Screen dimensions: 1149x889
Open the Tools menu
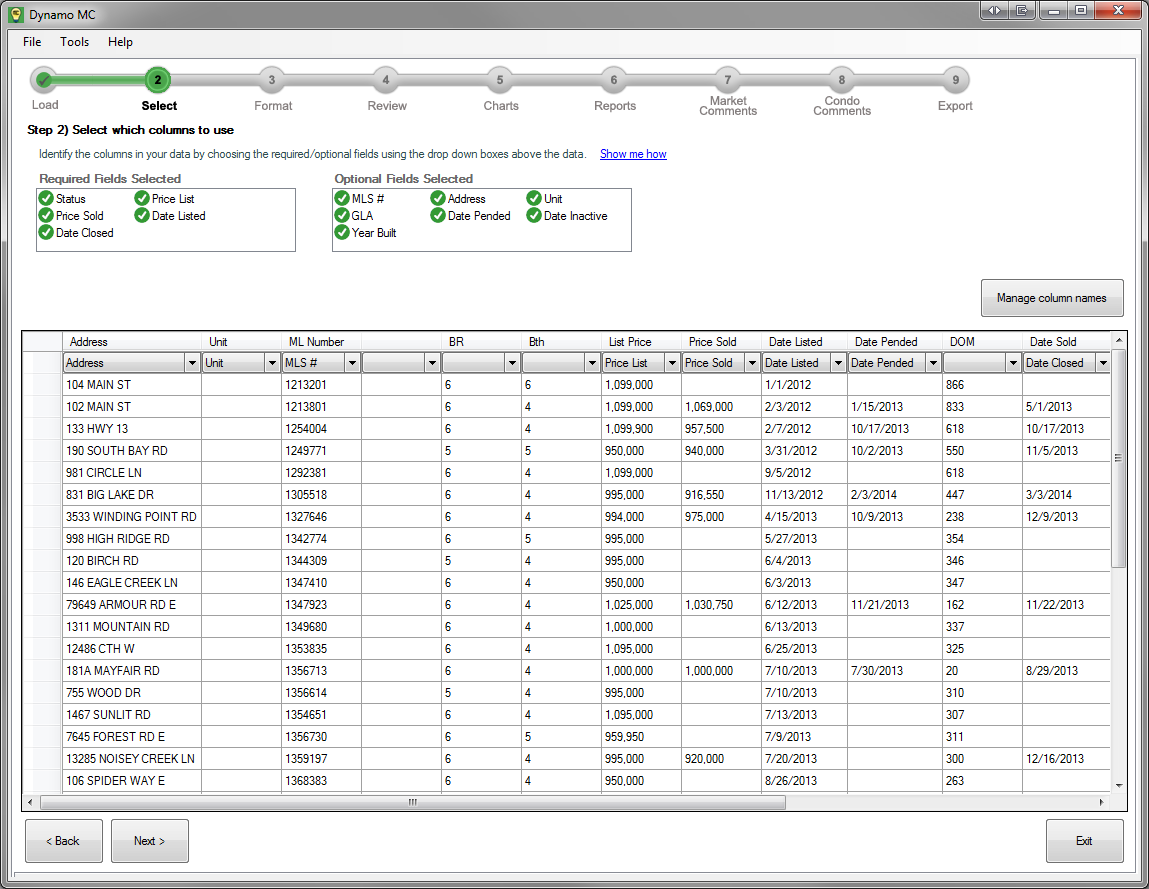click(x=74, y=42)
